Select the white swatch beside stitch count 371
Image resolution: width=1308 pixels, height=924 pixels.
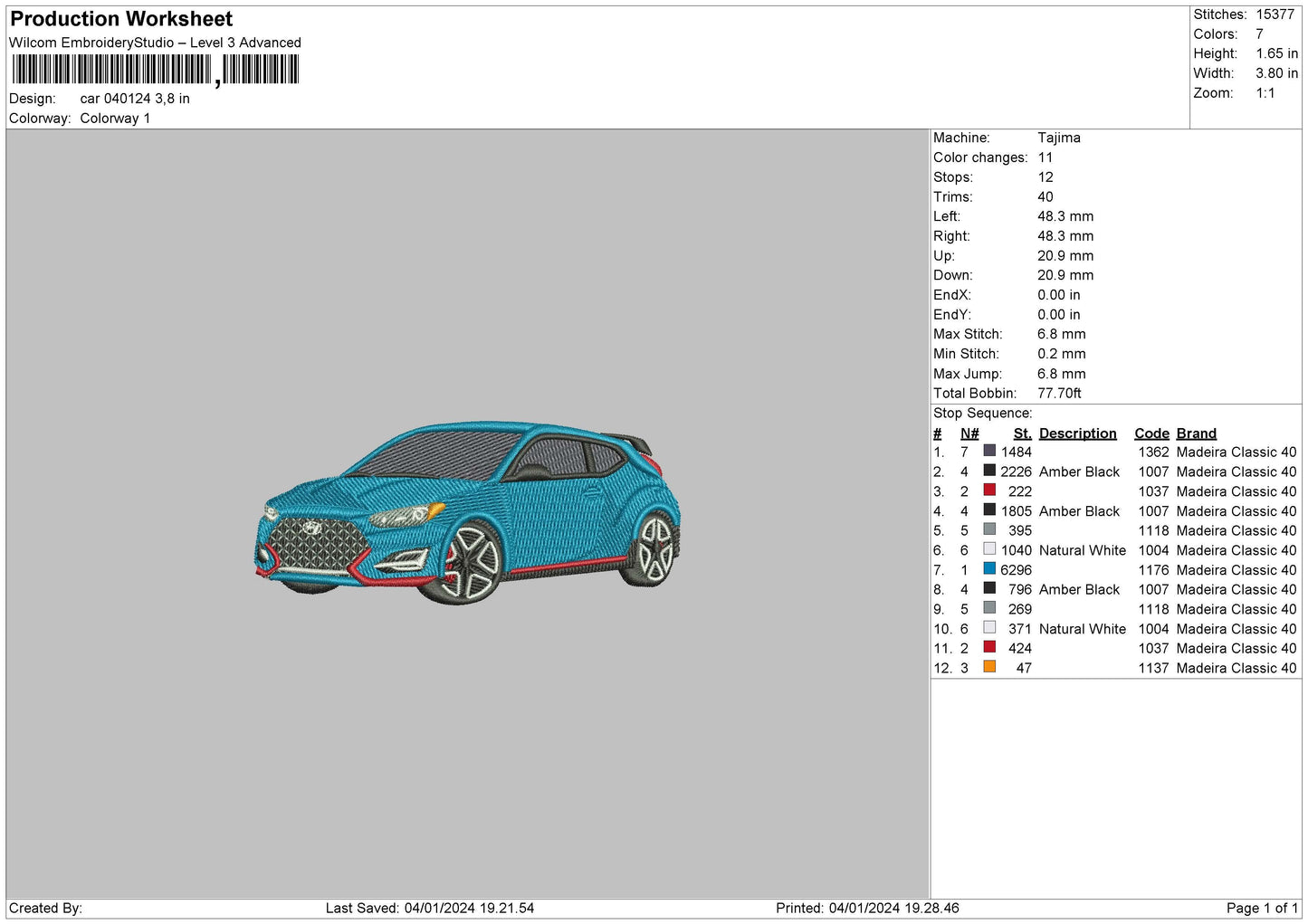989,627
